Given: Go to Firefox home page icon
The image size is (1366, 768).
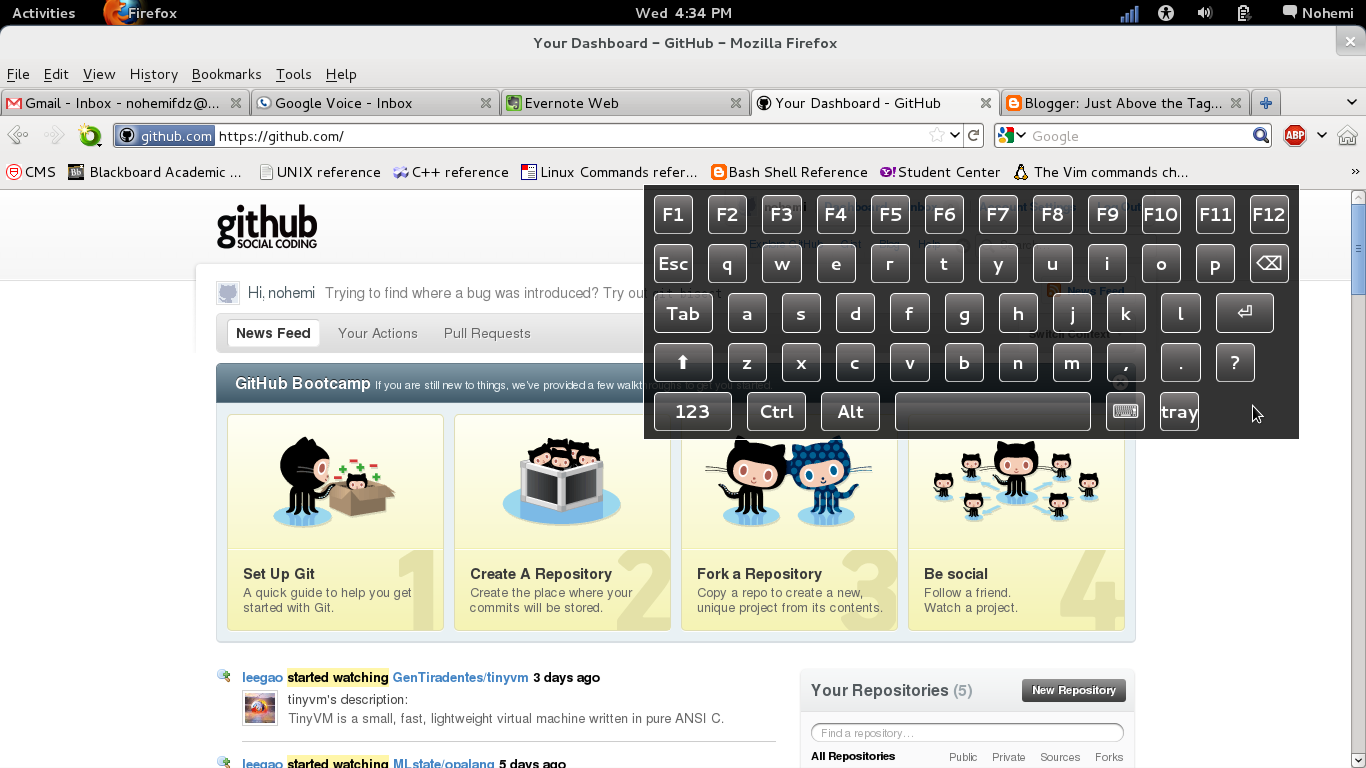Looking at the screenshot, I should click(1347, 135).
